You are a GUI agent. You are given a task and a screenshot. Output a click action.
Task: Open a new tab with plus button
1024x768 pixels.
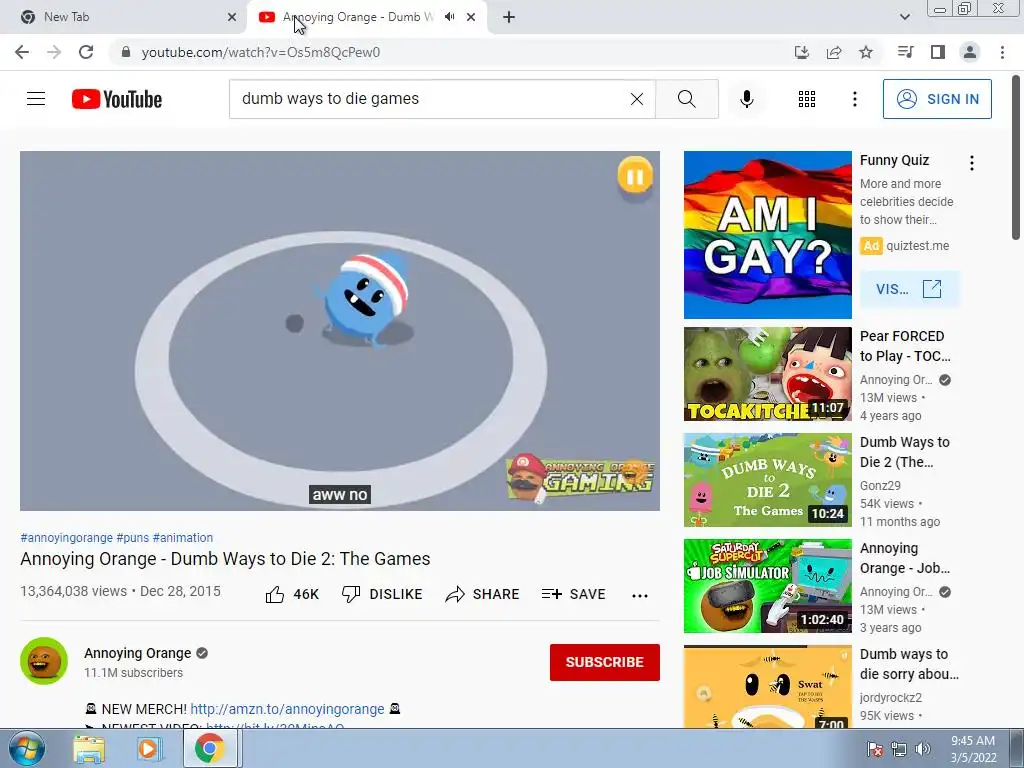(x=509, y=17)
